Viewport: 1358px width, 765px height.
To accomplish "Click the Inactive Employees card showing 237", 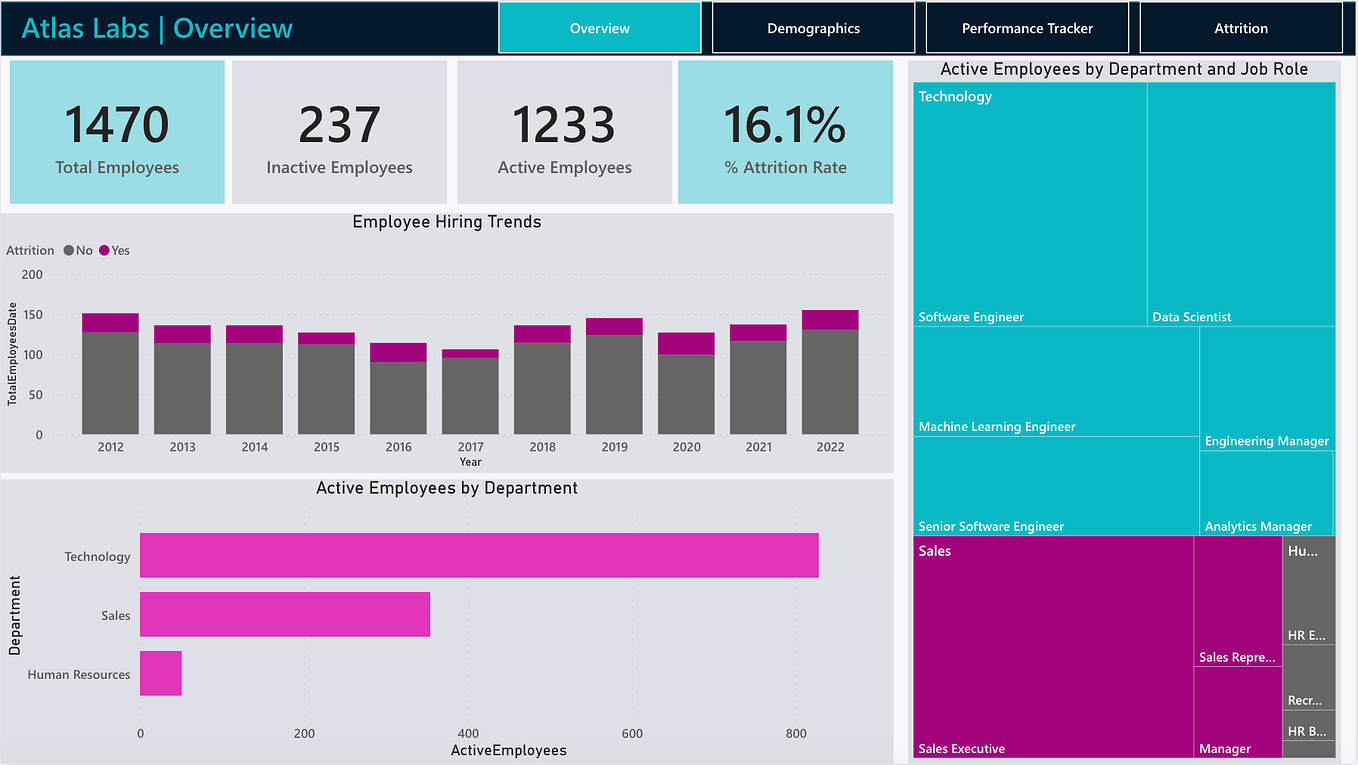I will 339,131.
